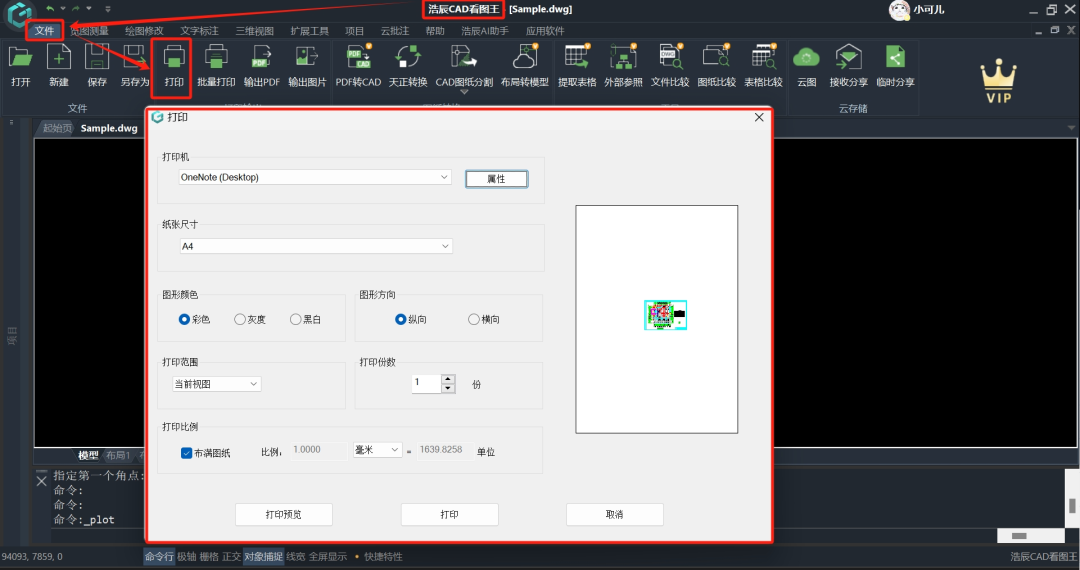Screen dimensions: 1080x570
Task: Click the 属性 properties button
Action: point(497,179)
